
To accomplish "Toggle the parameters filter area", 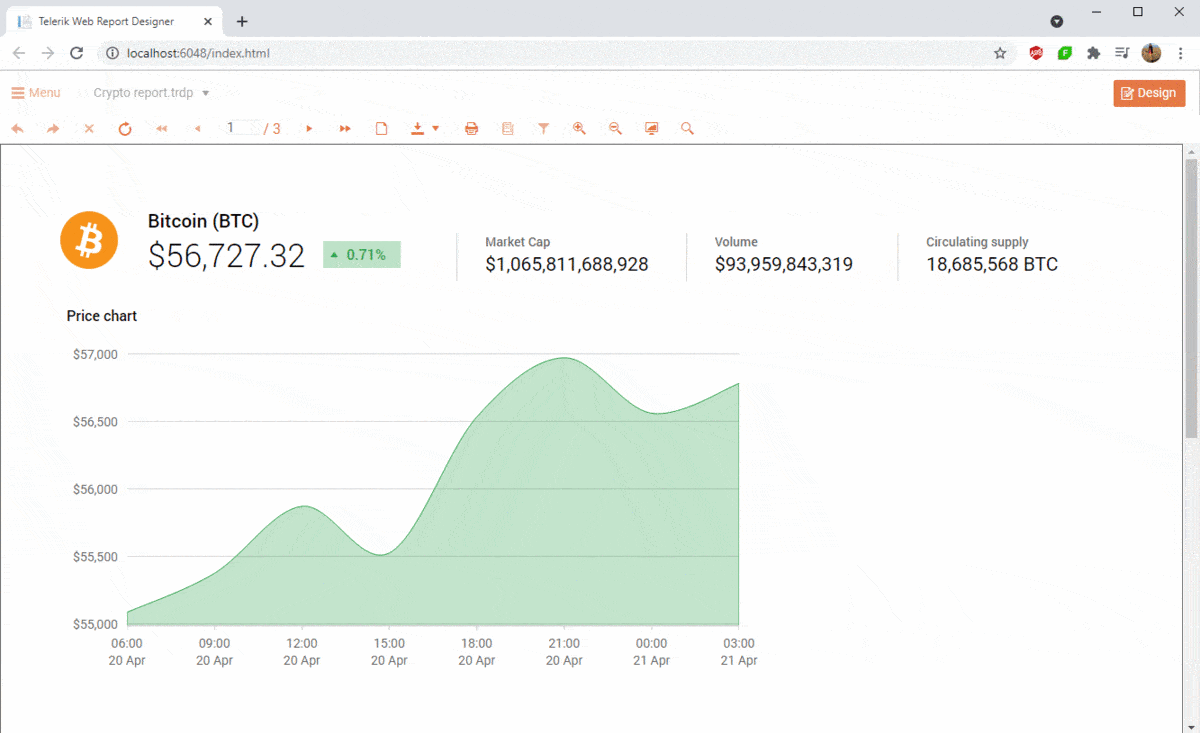I will (x=543, y=128).
